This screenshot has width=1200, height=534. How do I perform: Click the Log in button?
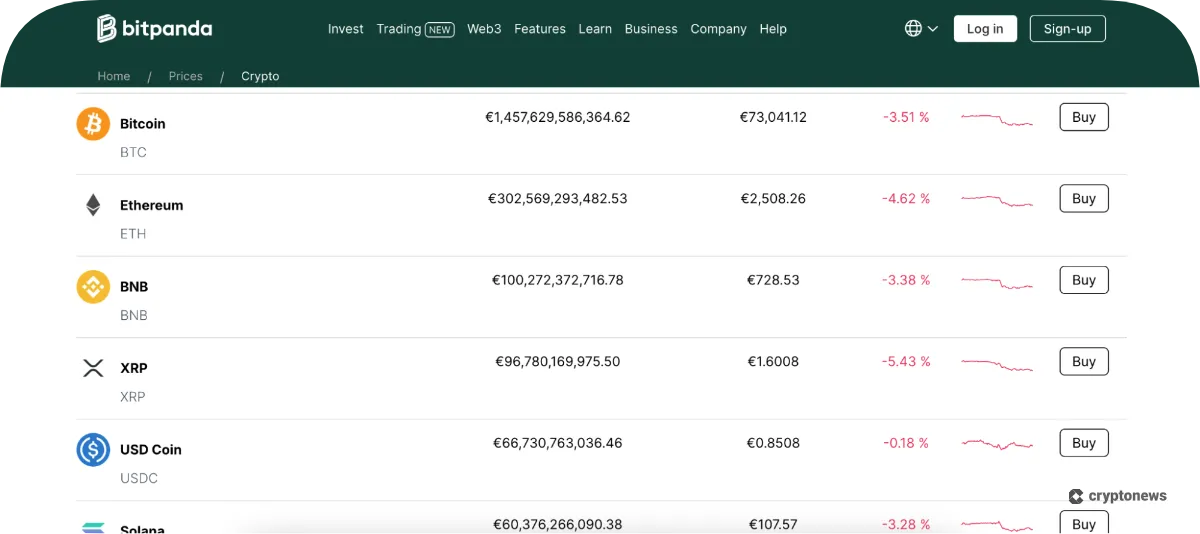985,28
